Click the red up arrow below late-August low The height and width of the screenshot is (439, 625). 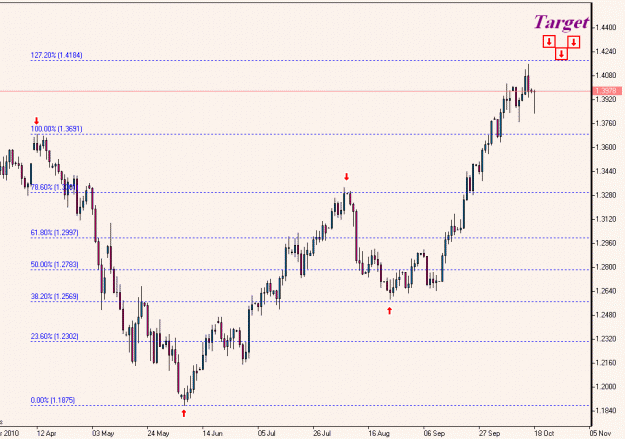(x=389, y=310)
